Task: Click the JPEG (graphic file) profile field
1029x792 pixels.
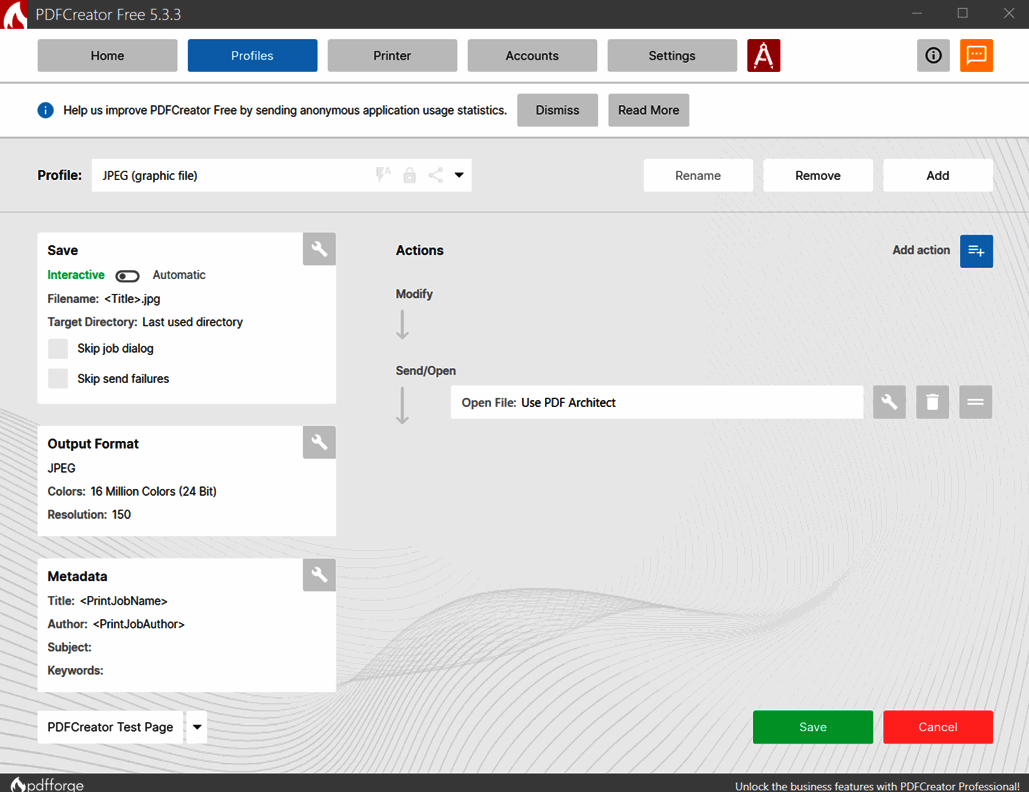Action: click(282, 175)
